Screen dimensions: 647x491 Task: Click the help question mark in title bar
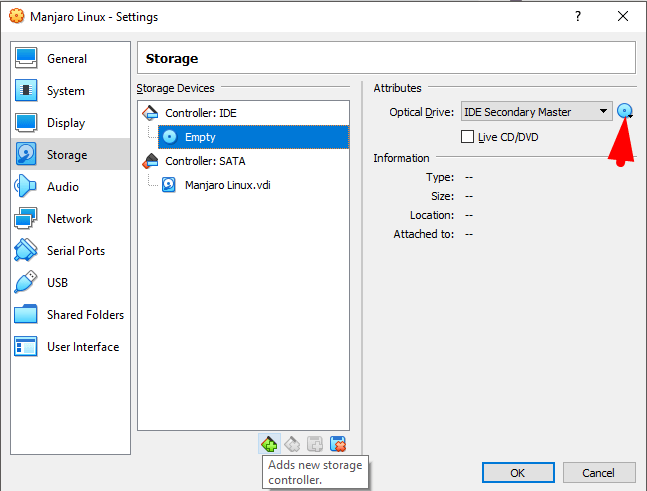tap(577, 17)
